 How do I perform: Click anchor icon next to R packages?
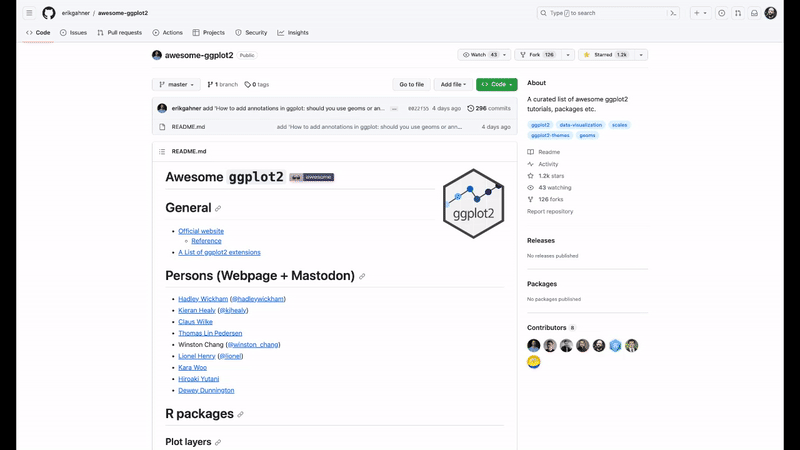point(241,414)
